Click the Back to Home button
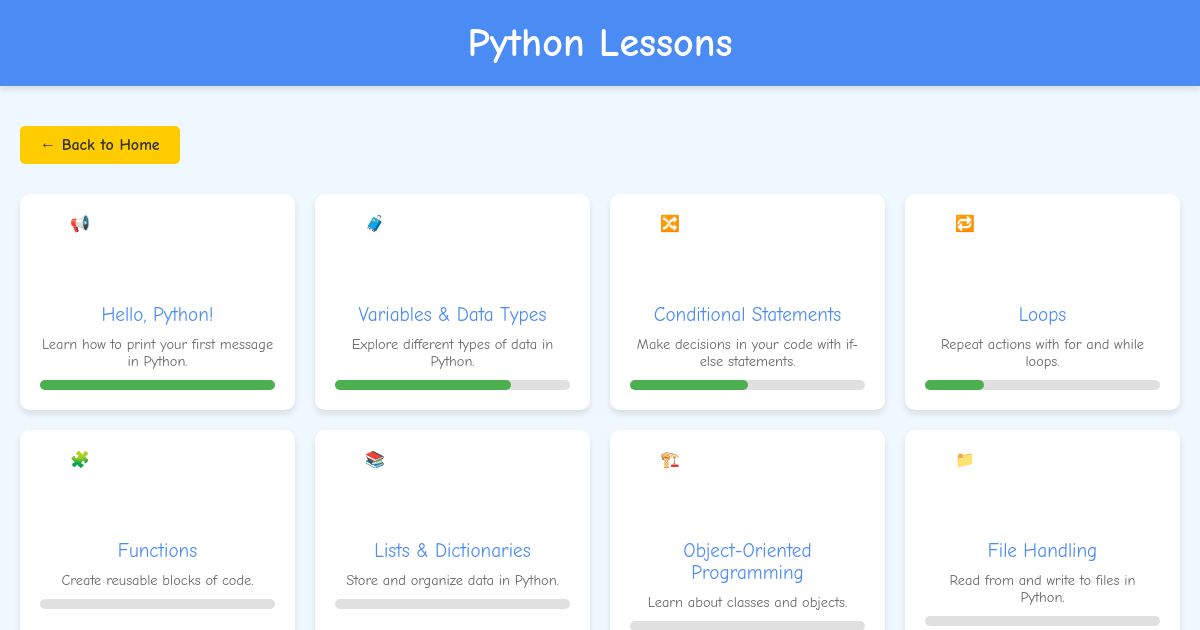Viewport: 1200px width, 630px height. pos(99,144)
